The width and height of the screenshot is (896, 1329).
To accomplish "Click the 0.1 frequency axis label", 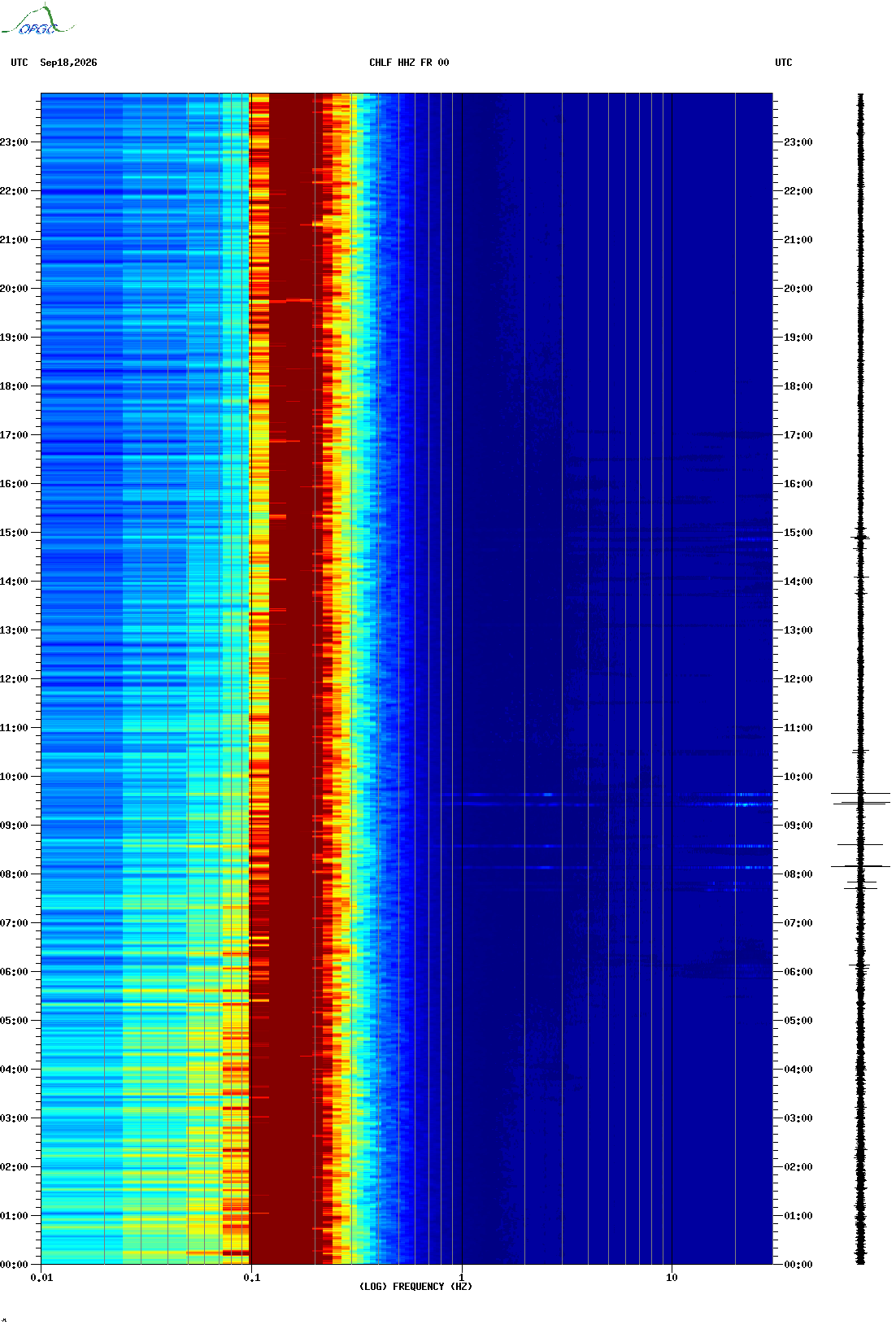I will (x=252, y=1278).
